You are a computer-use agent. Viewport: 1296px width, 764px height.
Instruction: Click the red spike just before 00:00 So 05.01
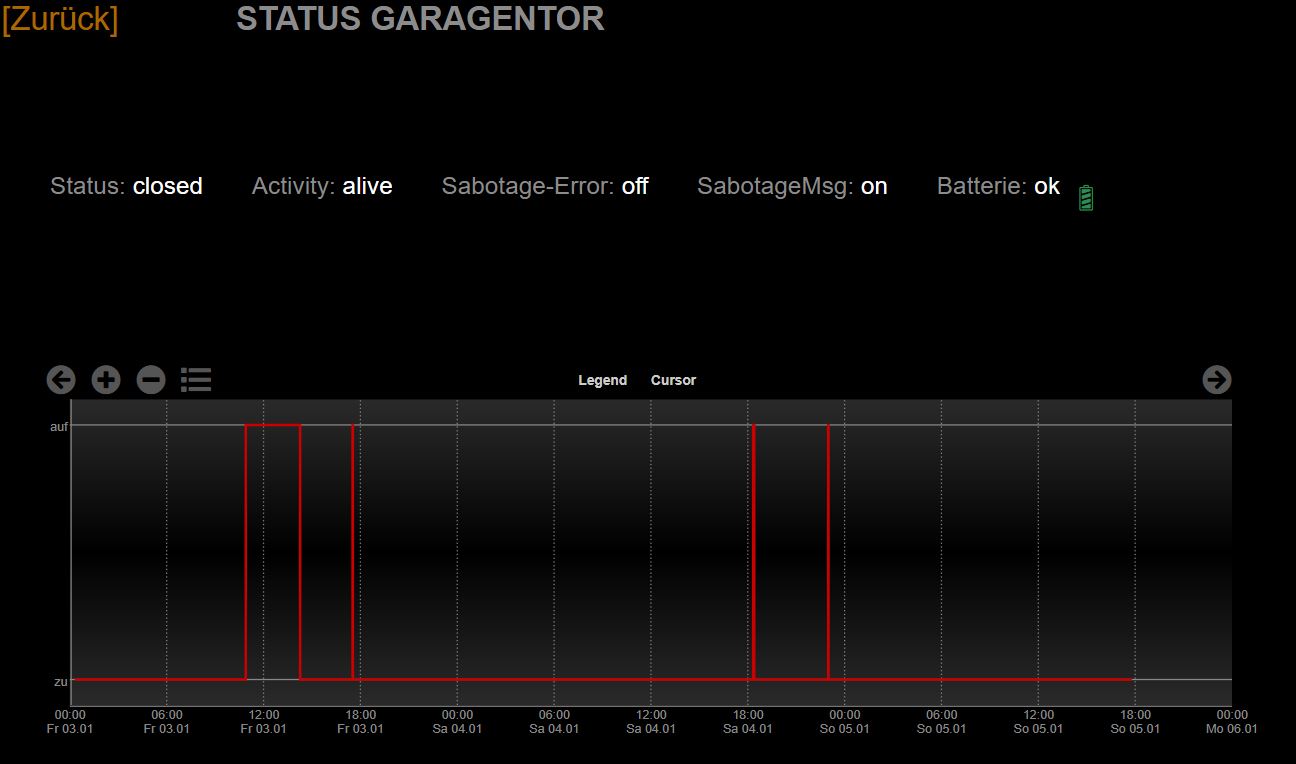tap(828, 552)
